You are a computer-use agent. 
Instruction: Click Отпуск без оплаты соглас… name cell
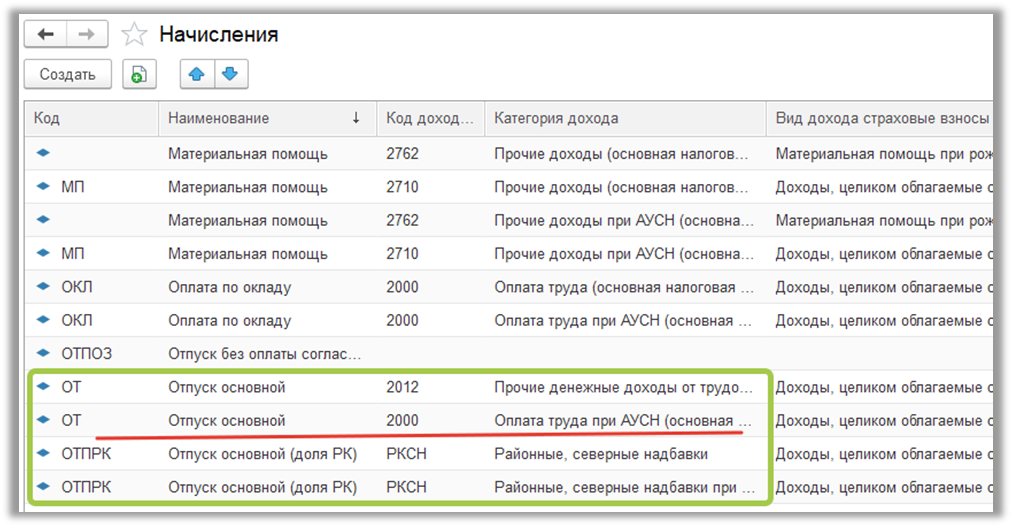pos(265,354)
